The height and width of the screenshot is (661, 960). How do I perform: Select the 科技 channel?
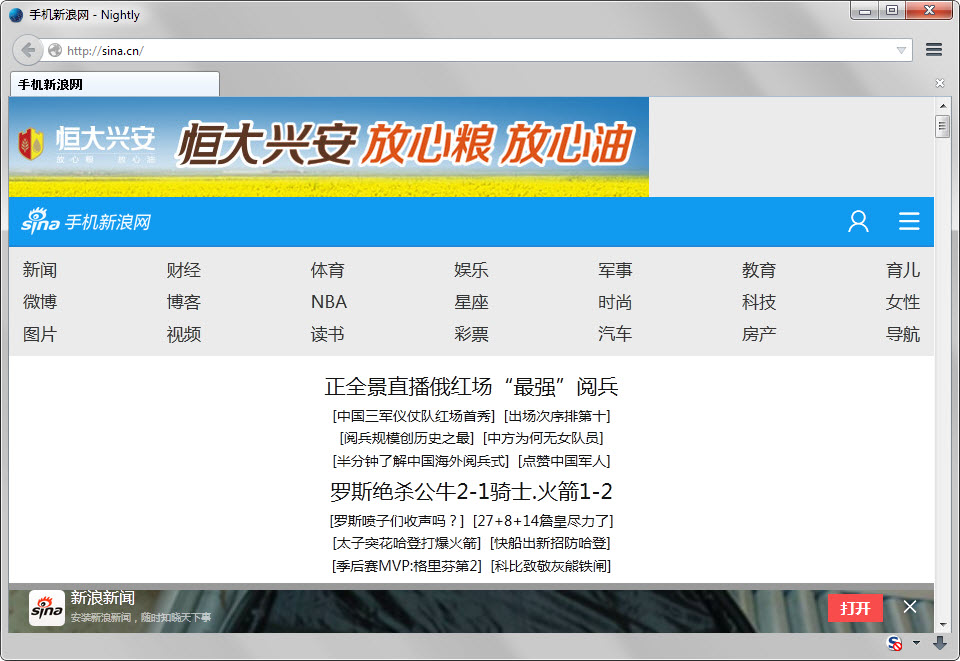[759, 302]
